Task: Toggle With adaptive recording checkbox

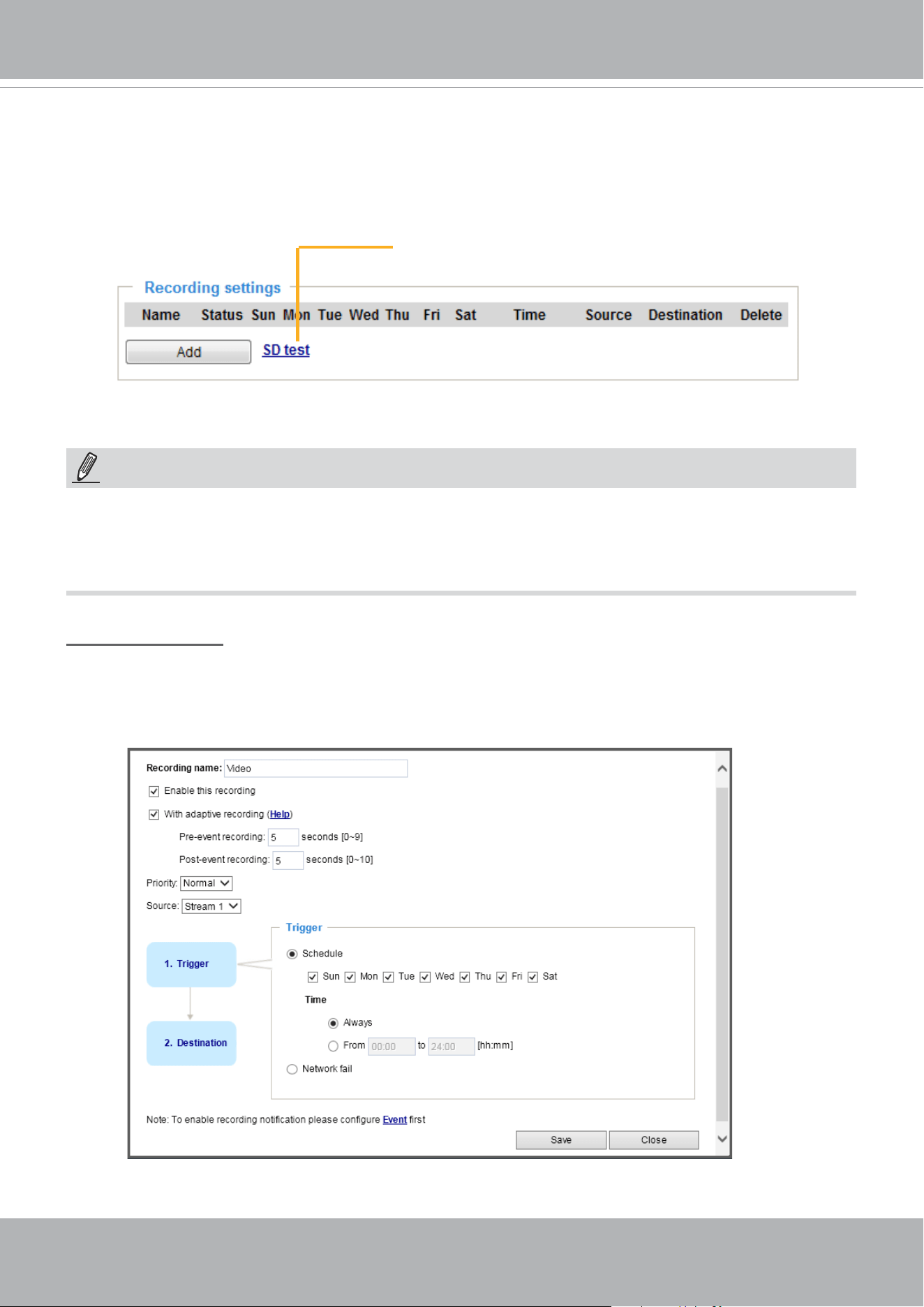Action: (x=154, y=815)
